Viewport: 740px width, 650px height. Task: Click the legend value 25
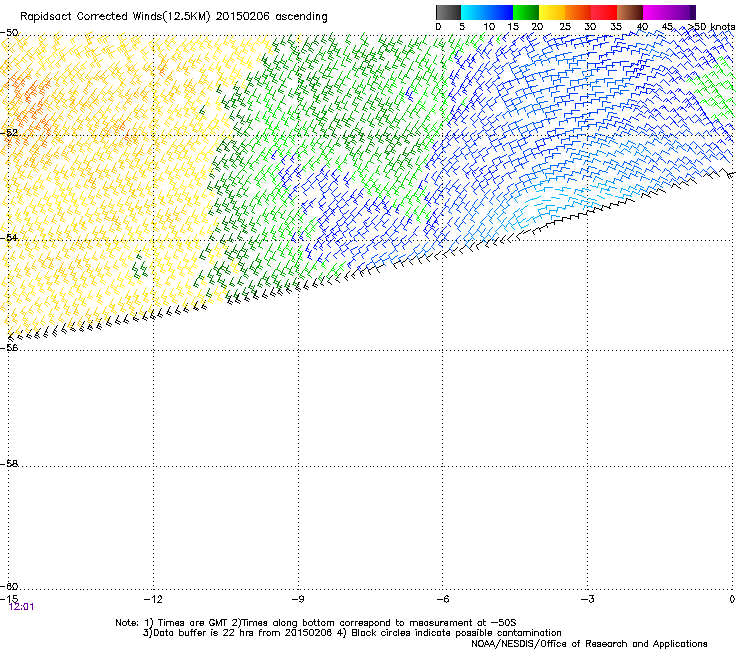565,27
